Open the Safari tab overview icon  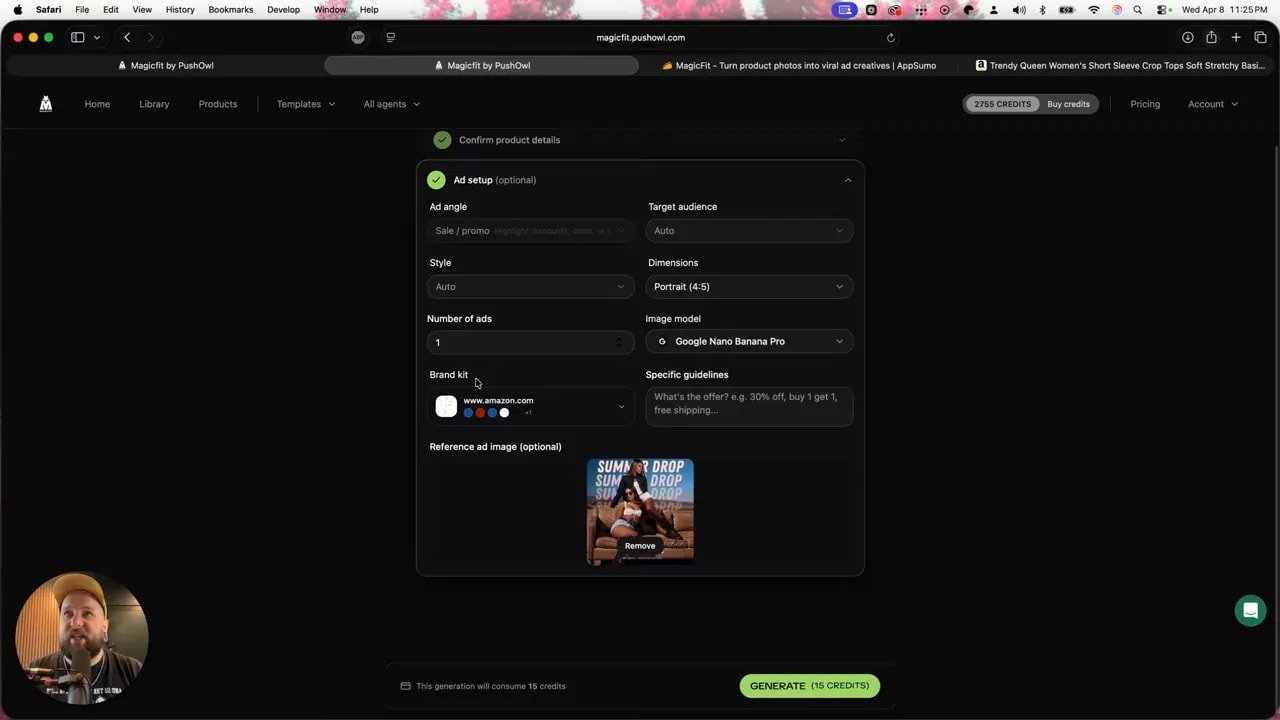(x=1260, y=37)
